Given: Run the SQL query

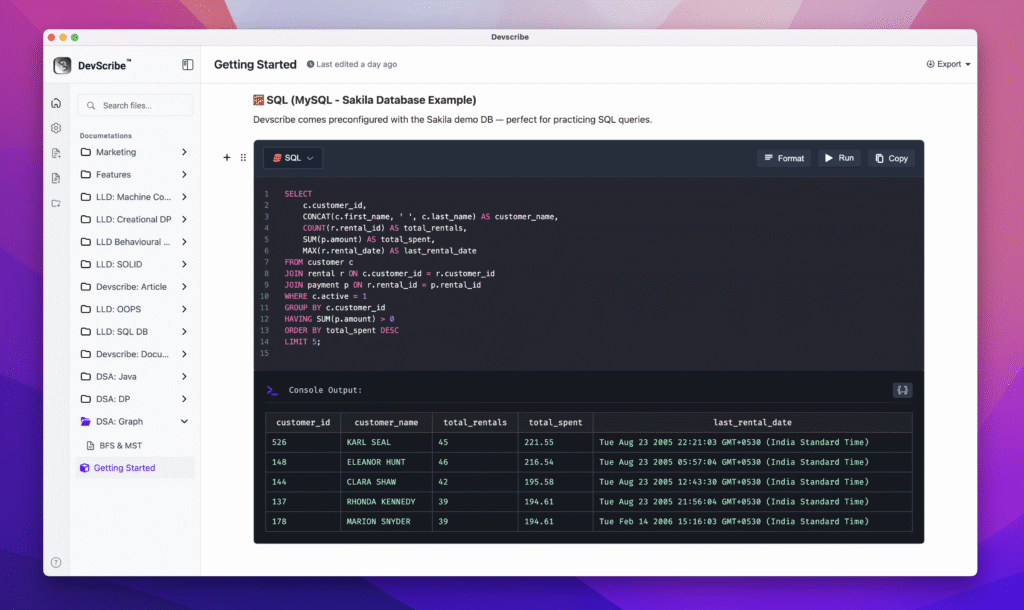Looking at the screenshot, I should [839, 158].
